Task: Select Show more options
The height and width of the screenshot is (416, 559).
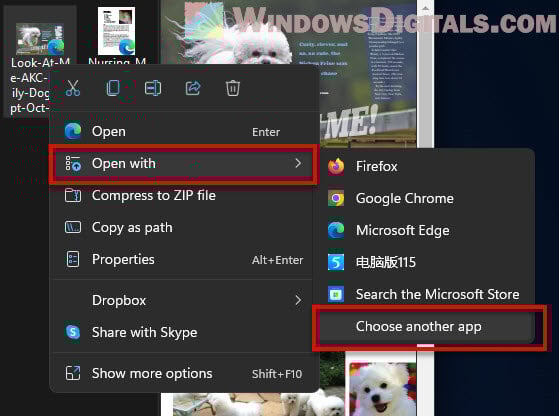Action: click(x=183, y=373)
